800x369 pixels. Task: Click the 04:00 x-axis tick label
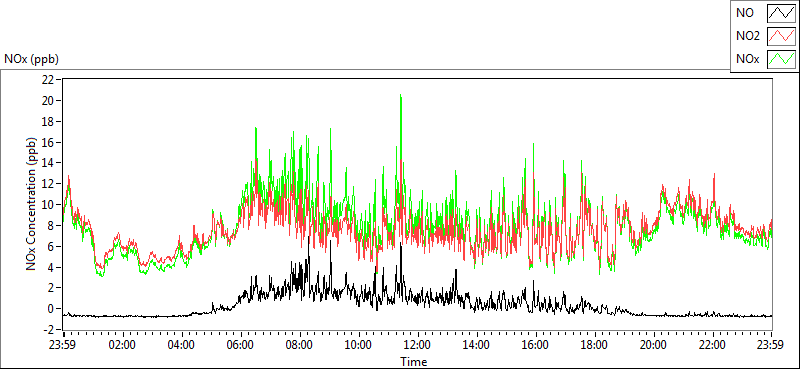(181, 345)
